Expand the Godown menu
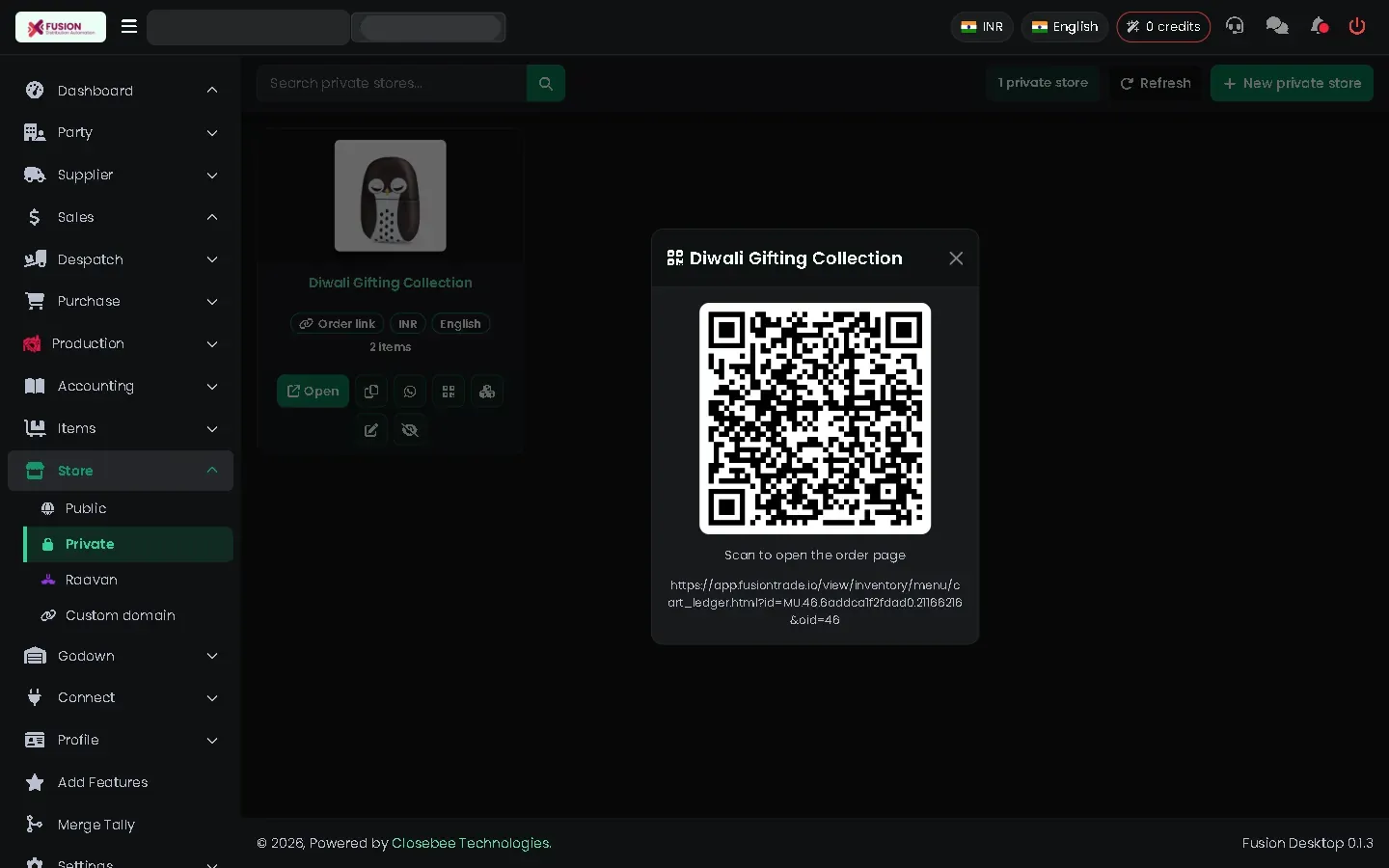This screenshot has width=1389, height=868. [121, 656]
